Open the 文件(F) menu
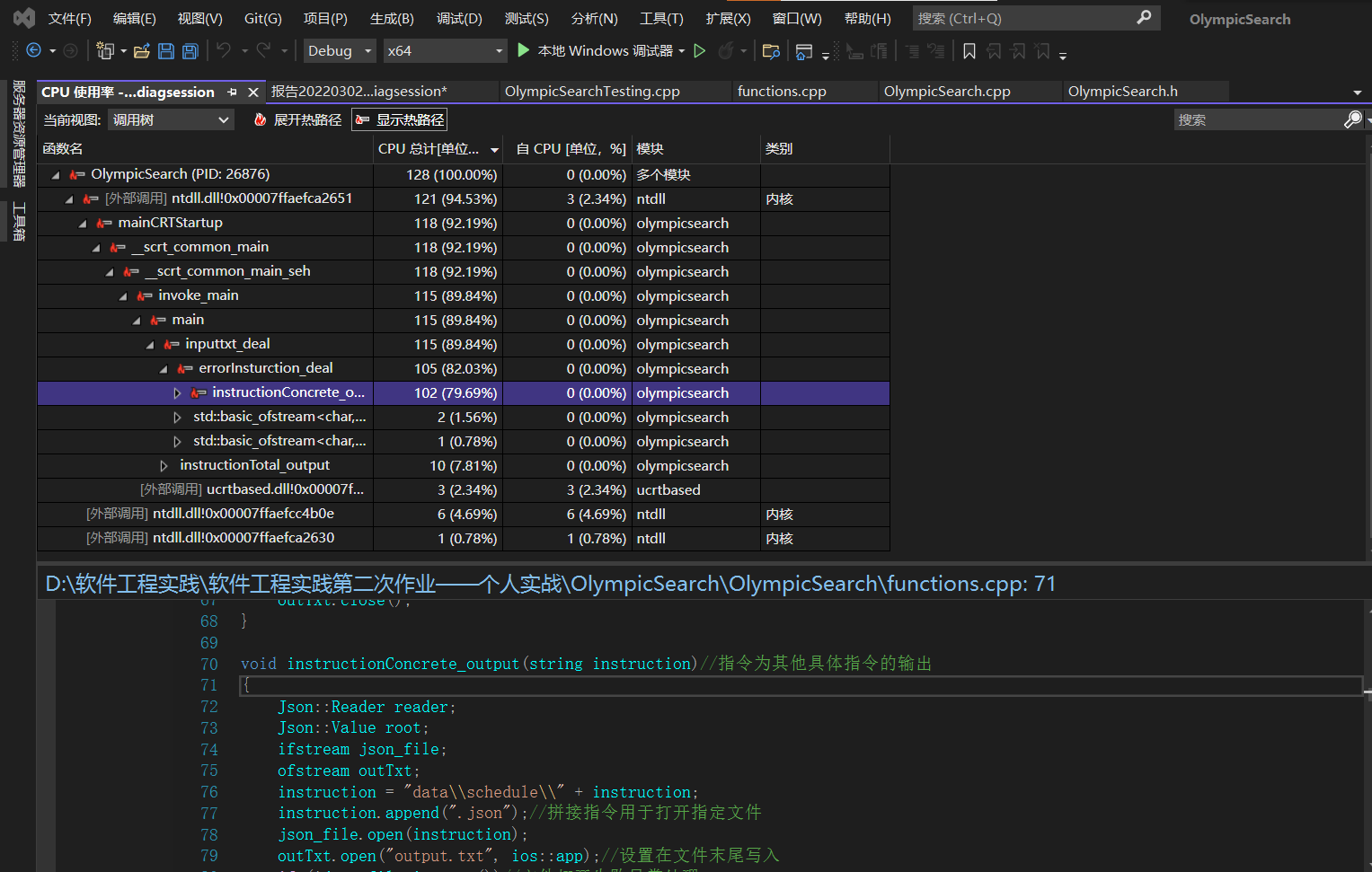Image resolution: width=1372 pixels, height=872 pixels. [x=70, y=18]
